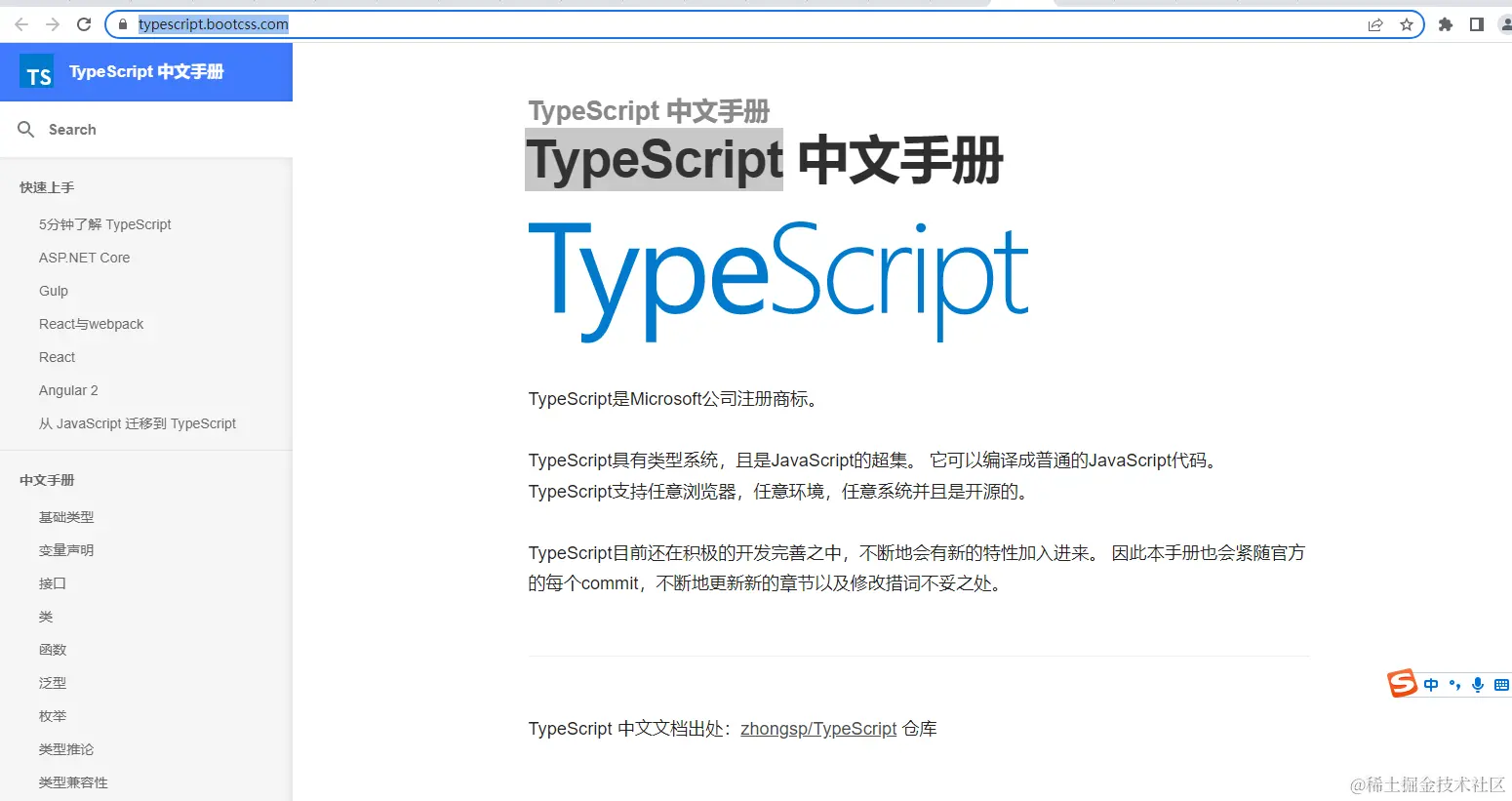This screenshot has width=1512, height=801.
Task: Click the gray TypeScript 中文手册 breadcrumb title
Action: click(x=649, y=111)
